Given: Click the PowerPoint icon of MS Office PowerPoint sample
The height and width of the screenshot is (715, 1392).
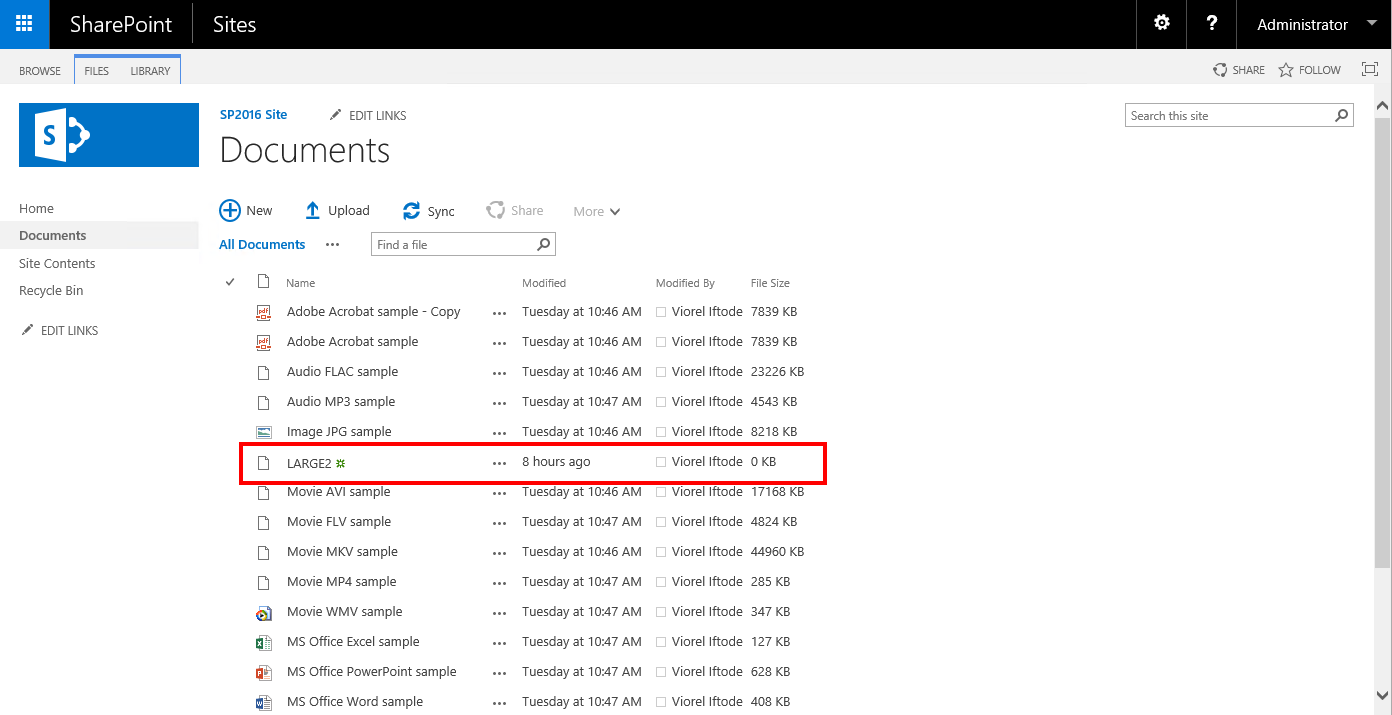Looking at the screenshot, I should (x=264, y=672).
